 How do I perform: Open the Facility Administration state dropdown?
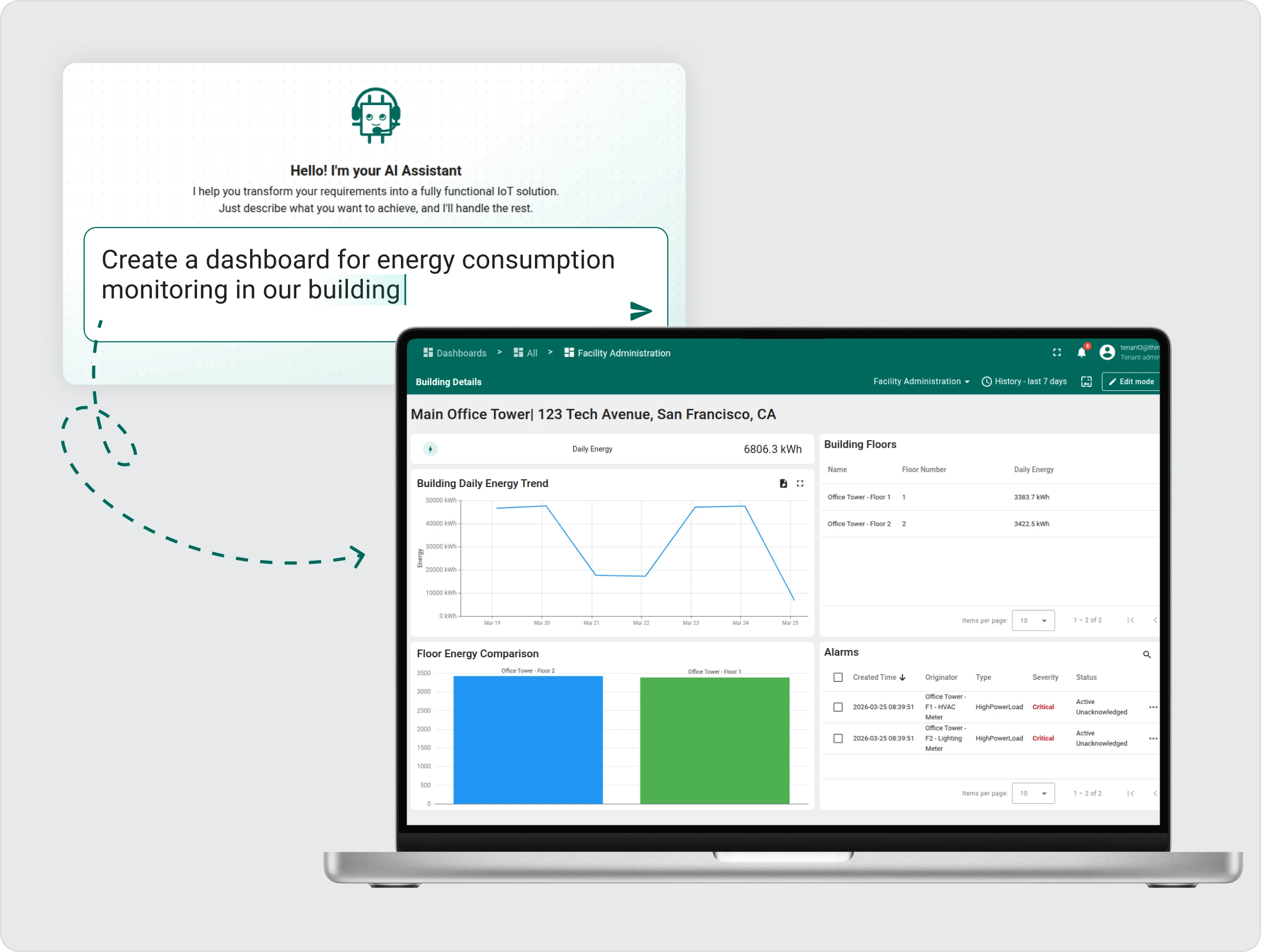921,381
